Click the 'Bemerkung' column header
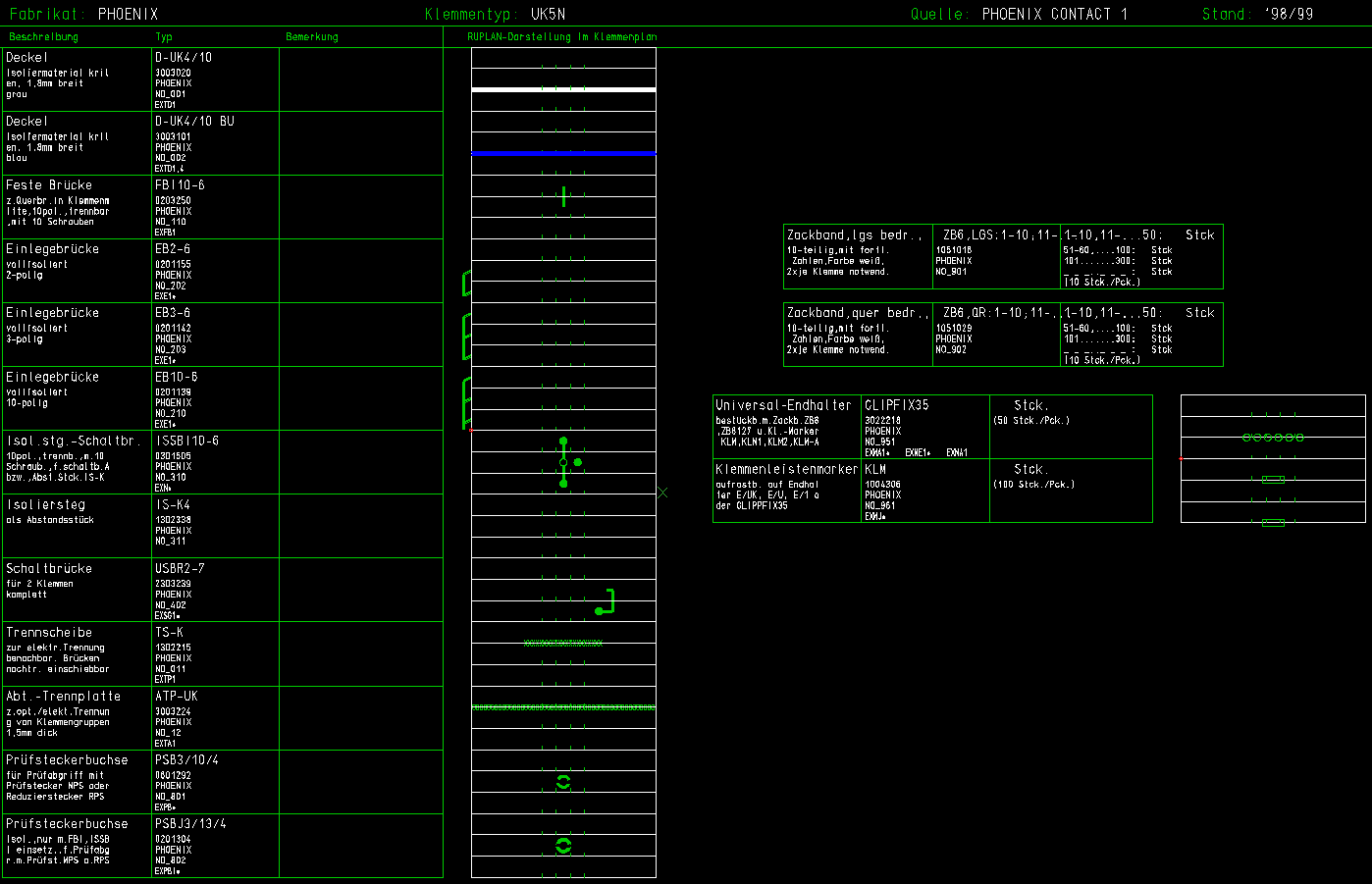Viewport: 1372px width, 884px height. [x=312, y=37]
